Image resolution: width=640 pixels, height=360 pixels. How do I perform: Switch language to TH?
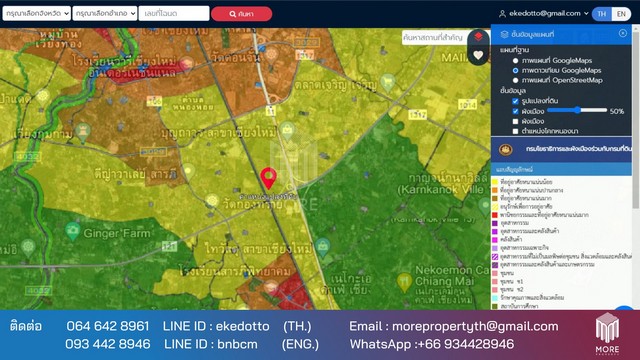pyautogui.click(x=602, y=14)
